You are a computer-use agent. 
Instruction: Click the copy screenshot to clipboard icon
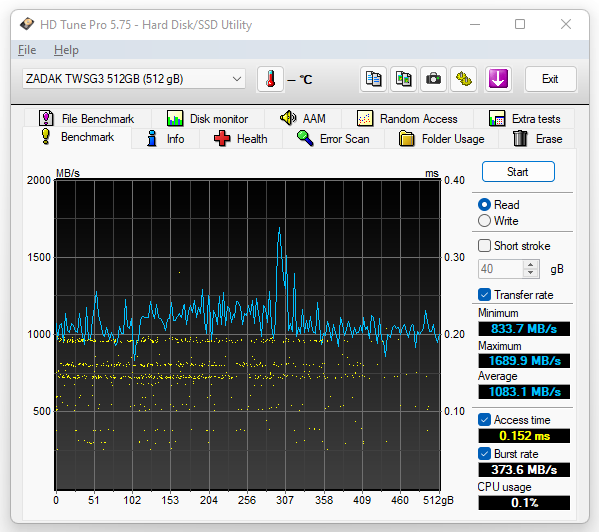(403, 79)
